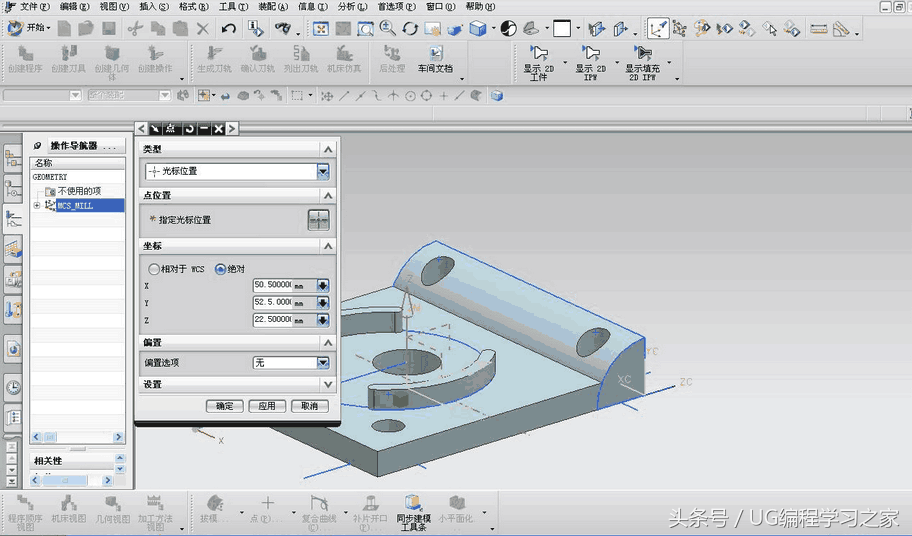This screenshot has width=912, height=536.
Task: Open the 帮助 menu
Action: point(480,6)
